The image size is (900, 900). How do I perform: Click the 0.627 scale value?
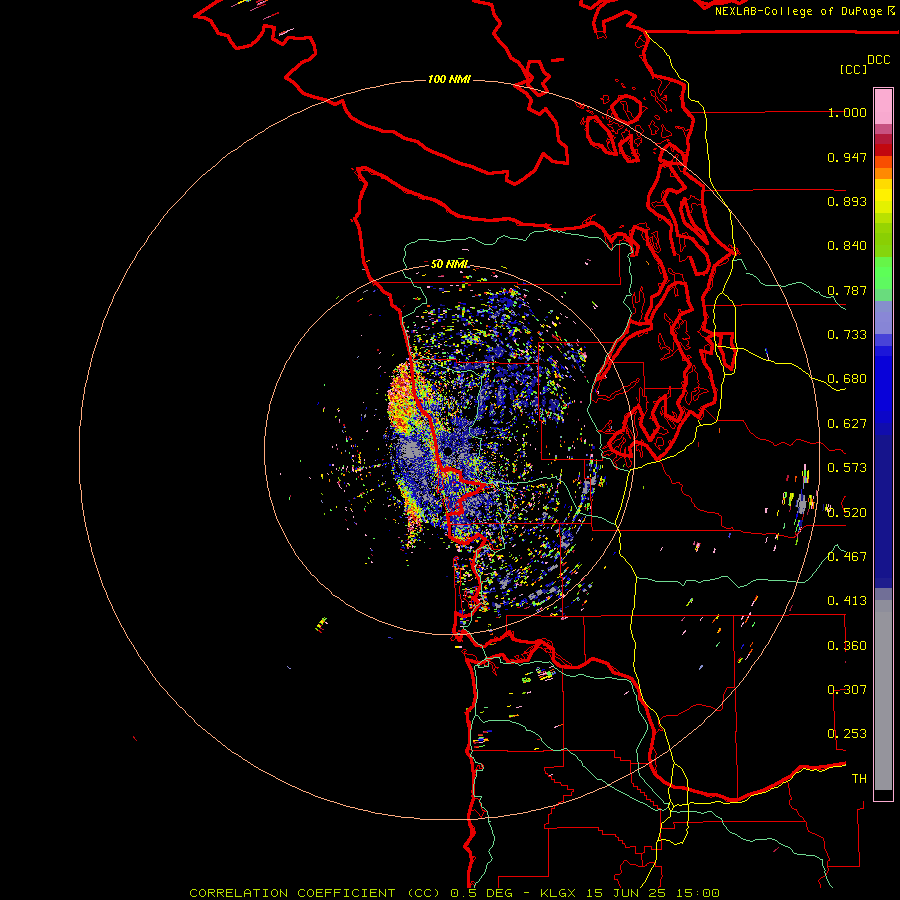pos(847,424)
